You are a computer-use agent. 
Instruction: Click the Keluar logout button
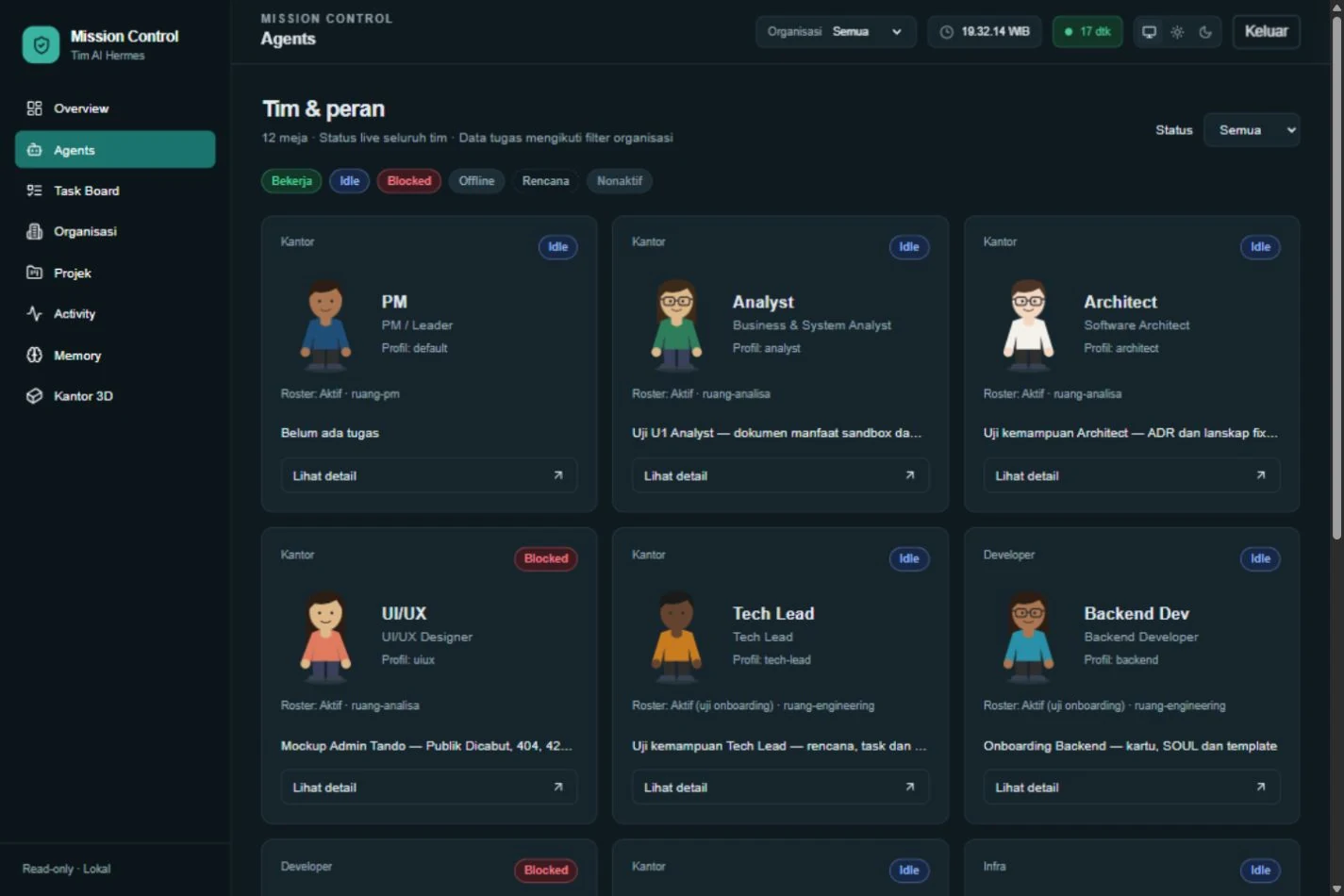[x=1266, y=32]
